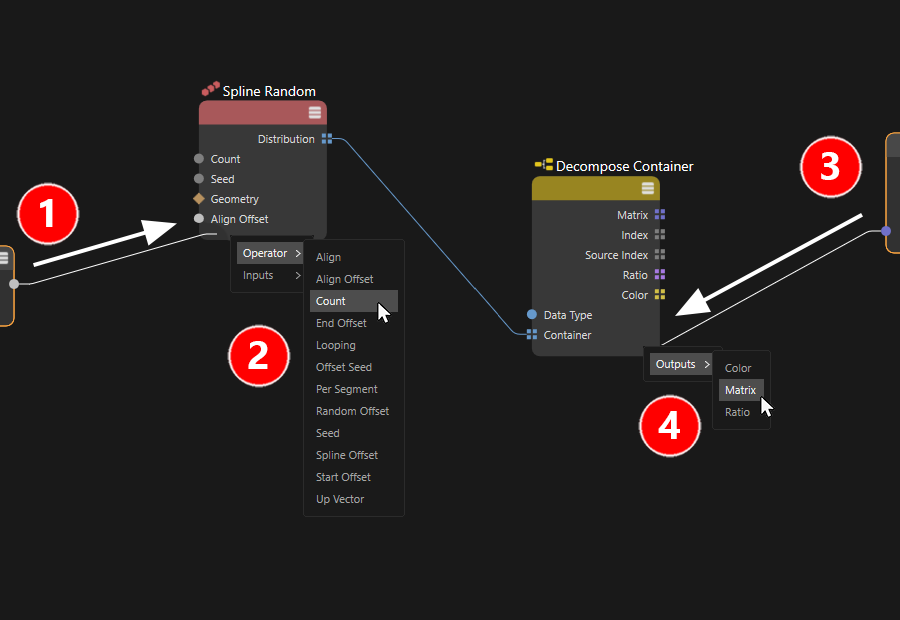The height and width of the screenshot is (620, 900).
Task: Select Color from the Outputs submenu
Action: tap(741, 368)
